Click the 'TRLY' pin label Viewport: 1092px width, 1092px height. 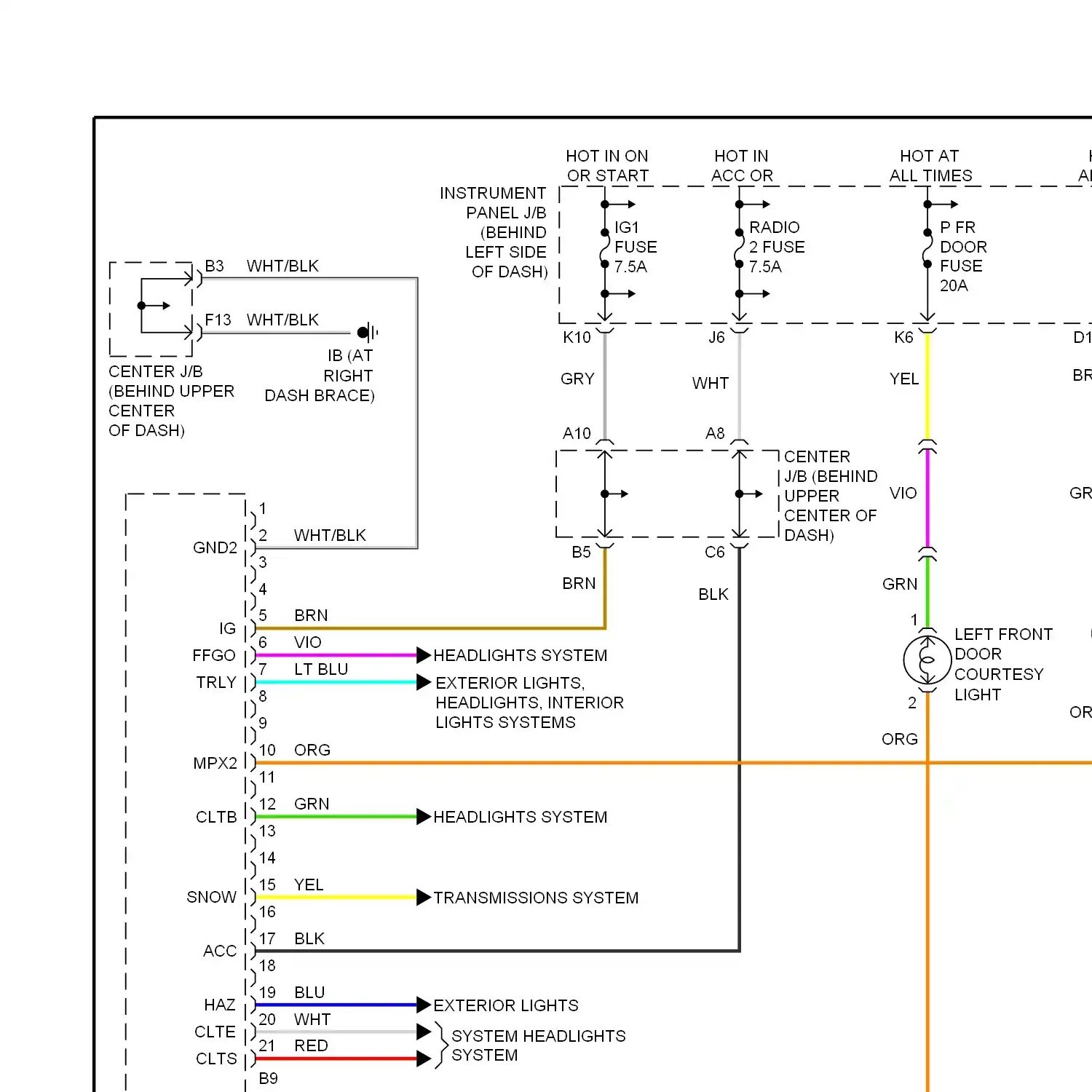(216, 682)
